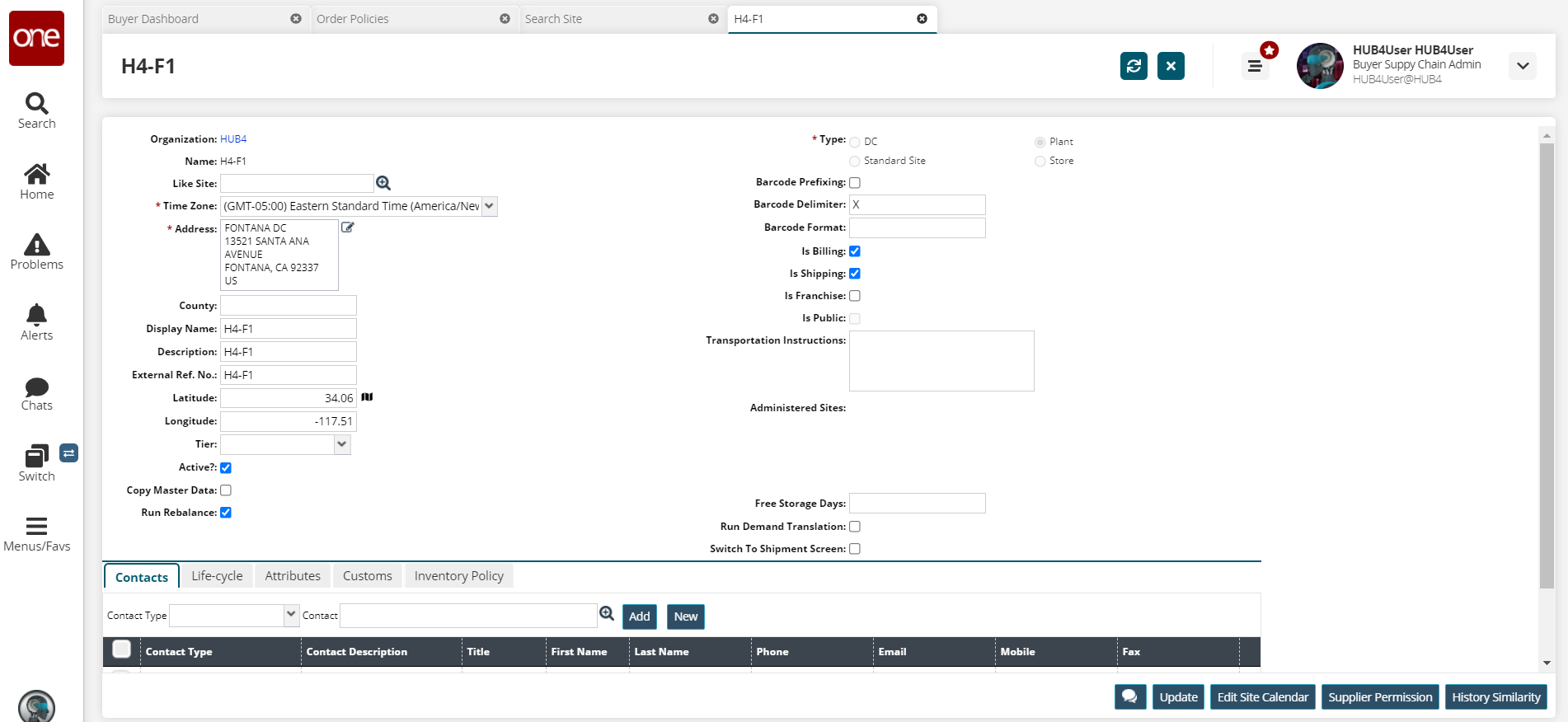
Task: Toggle the Active? checkbox
Action: 226,468
